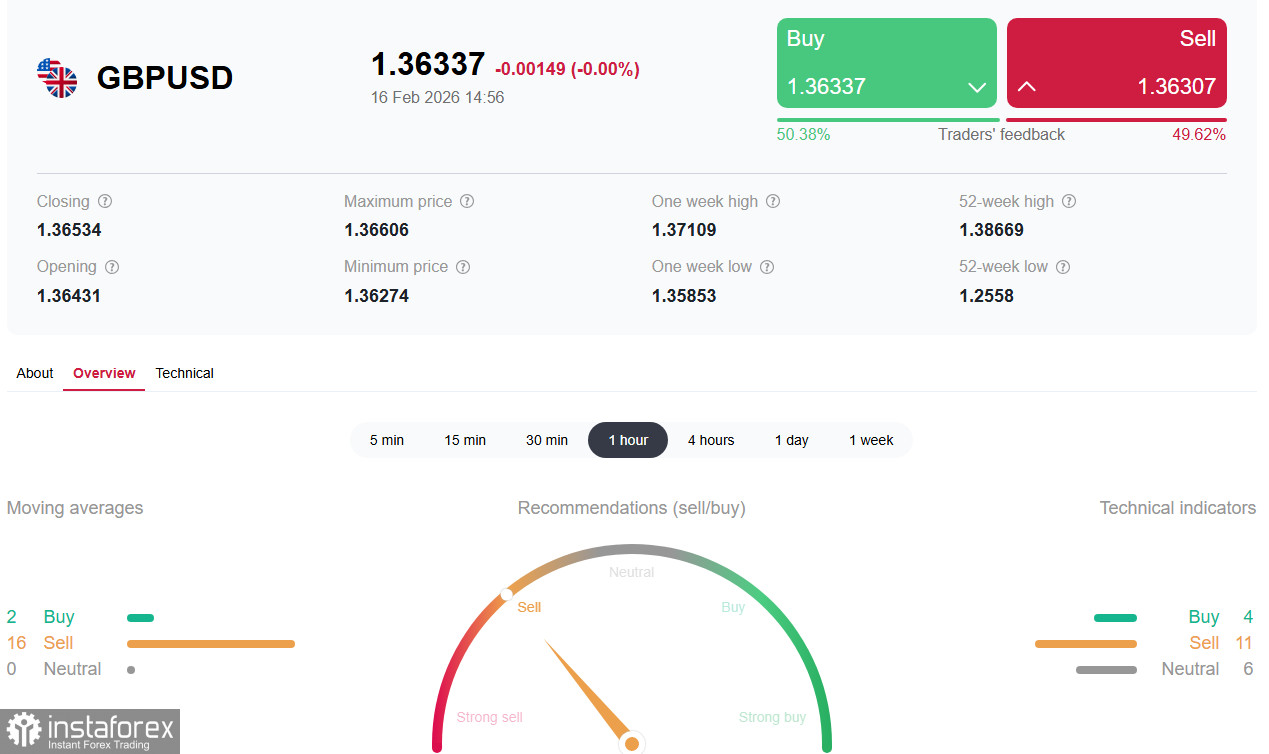Image resolution: width=1269 pixels, height=754 pixels.
Task: Click the current price 1.36337 headline
Action: [x=428, y=64]
